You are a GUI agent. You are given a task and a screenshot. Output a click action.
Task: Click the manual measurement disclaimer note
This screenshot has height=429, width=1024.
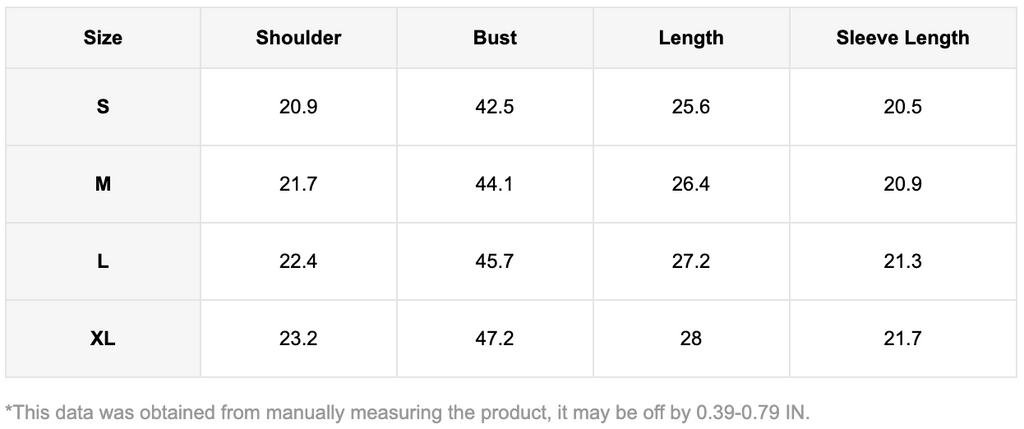407,411
